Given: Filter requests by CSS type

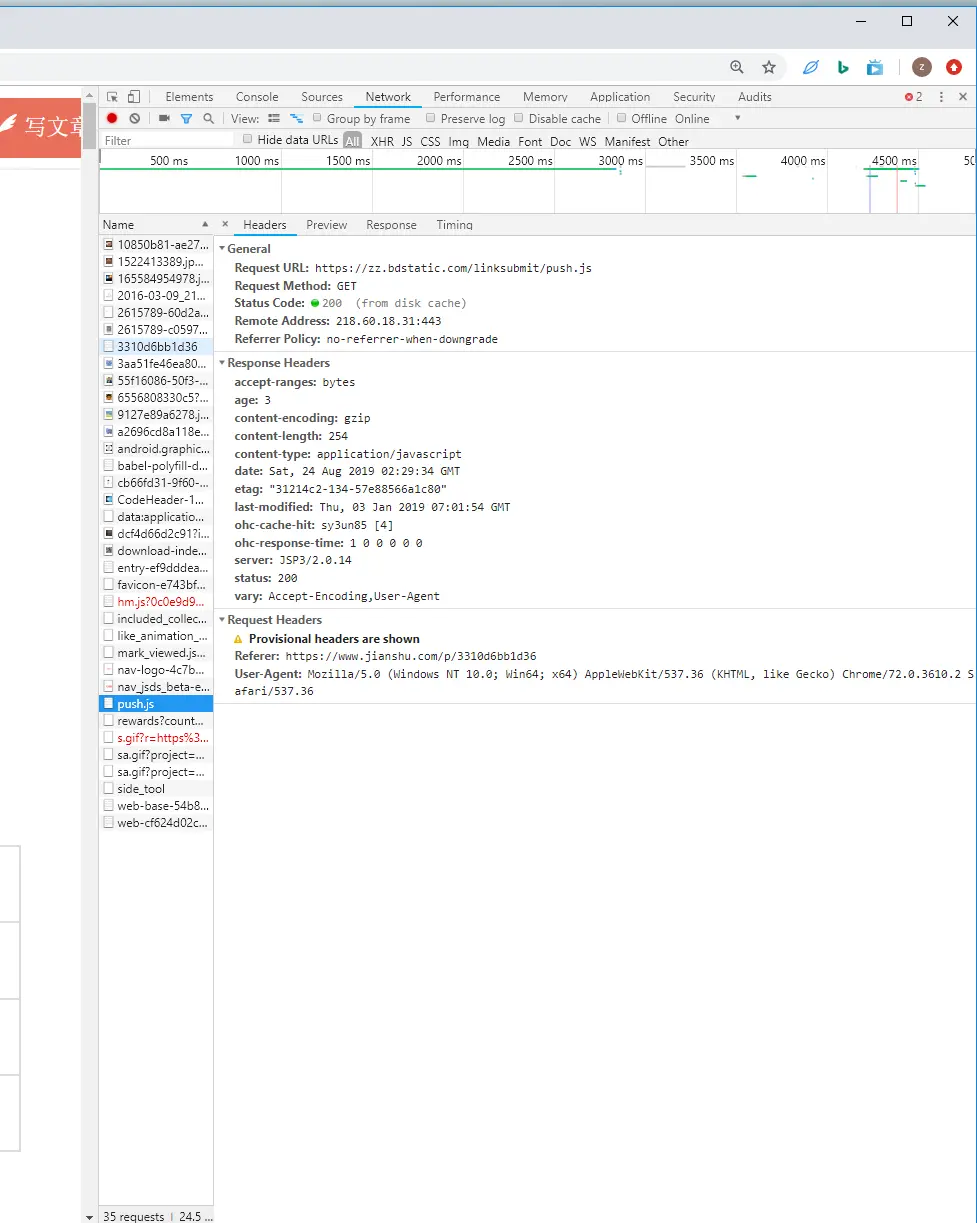Looking at the screenshot, I should 430,142.
